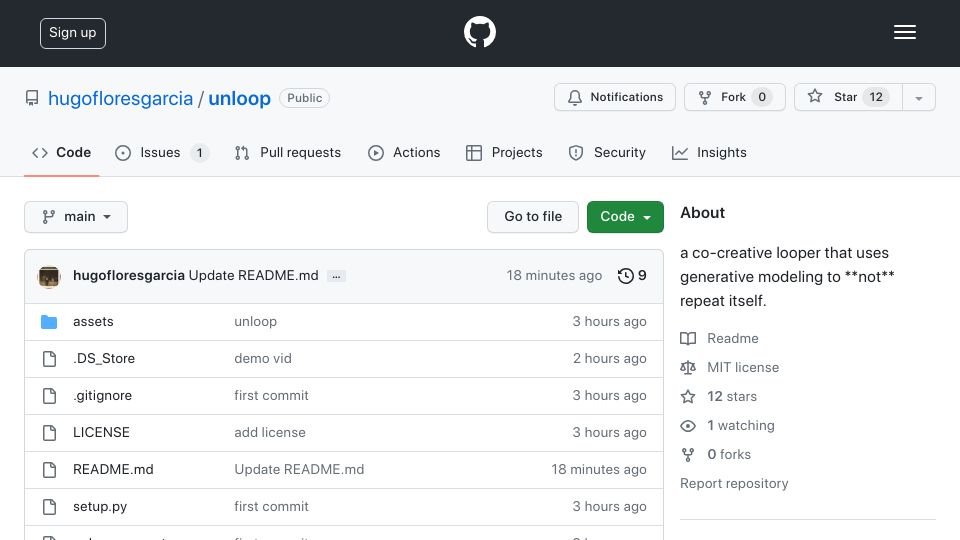The image size is (960, 540).
Task: Click the assets folder icon
Action: point(49,321)
